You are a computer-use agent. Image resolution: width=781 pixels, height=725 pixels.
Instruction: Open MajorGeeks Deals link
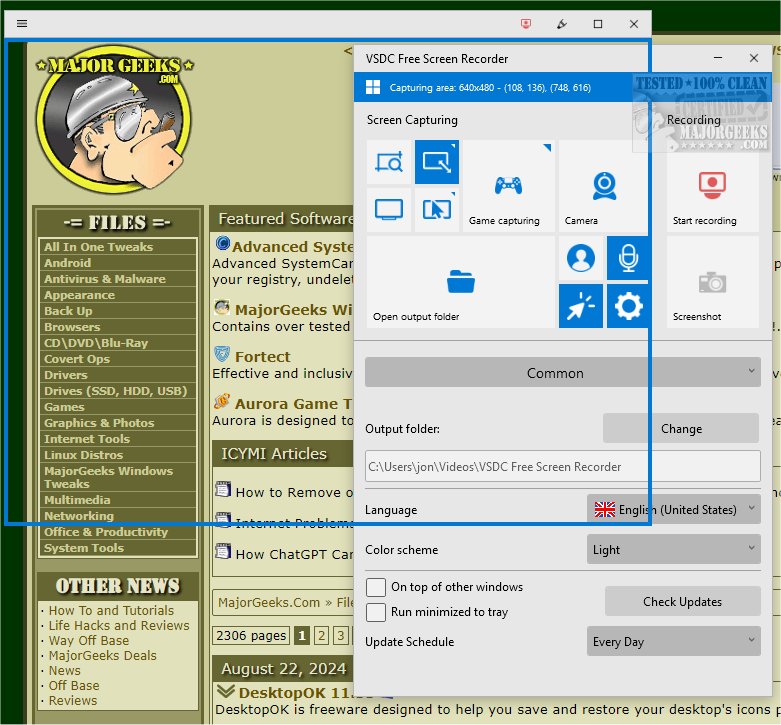point(103,655)
